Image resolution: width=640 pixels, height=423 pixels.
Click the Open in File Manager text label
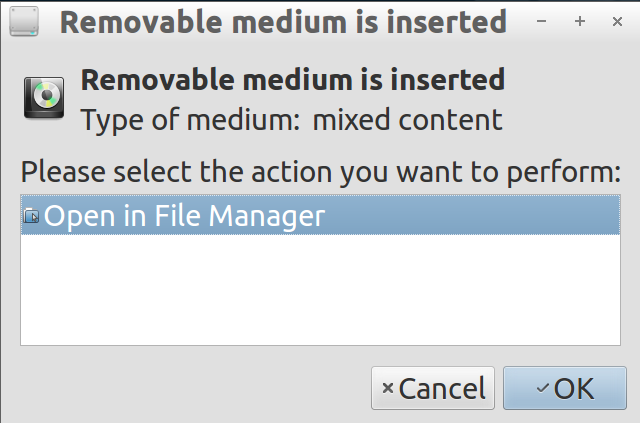coord(185,216)
